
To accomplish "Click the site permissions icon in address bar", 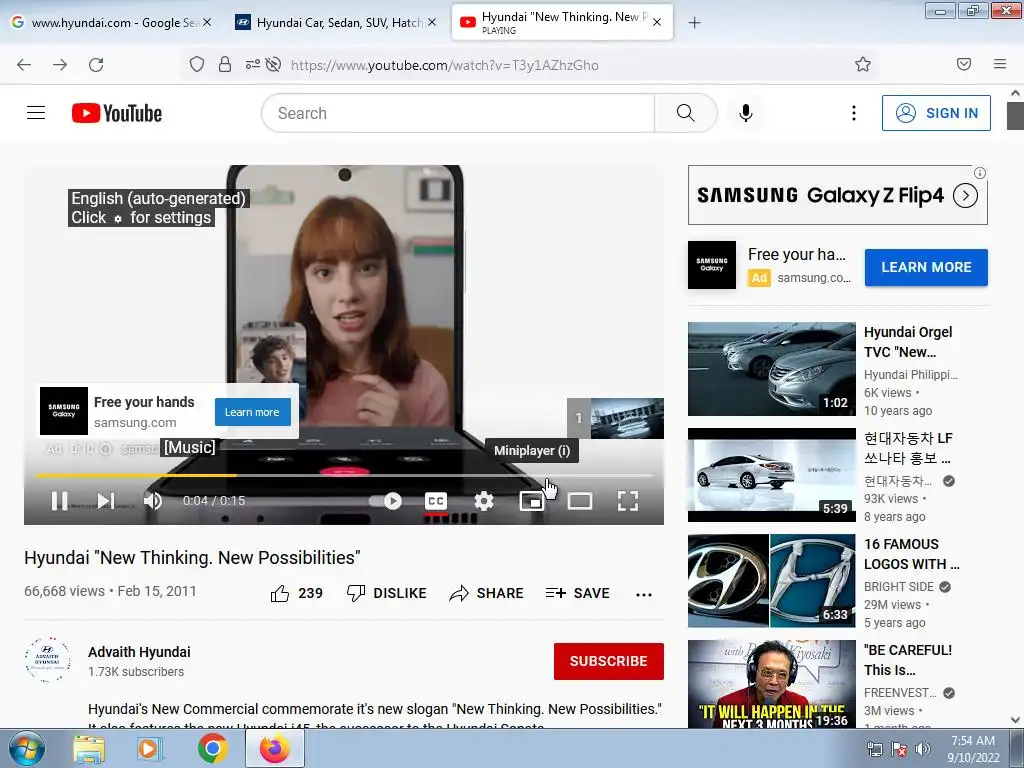I will tap(252, 64).
